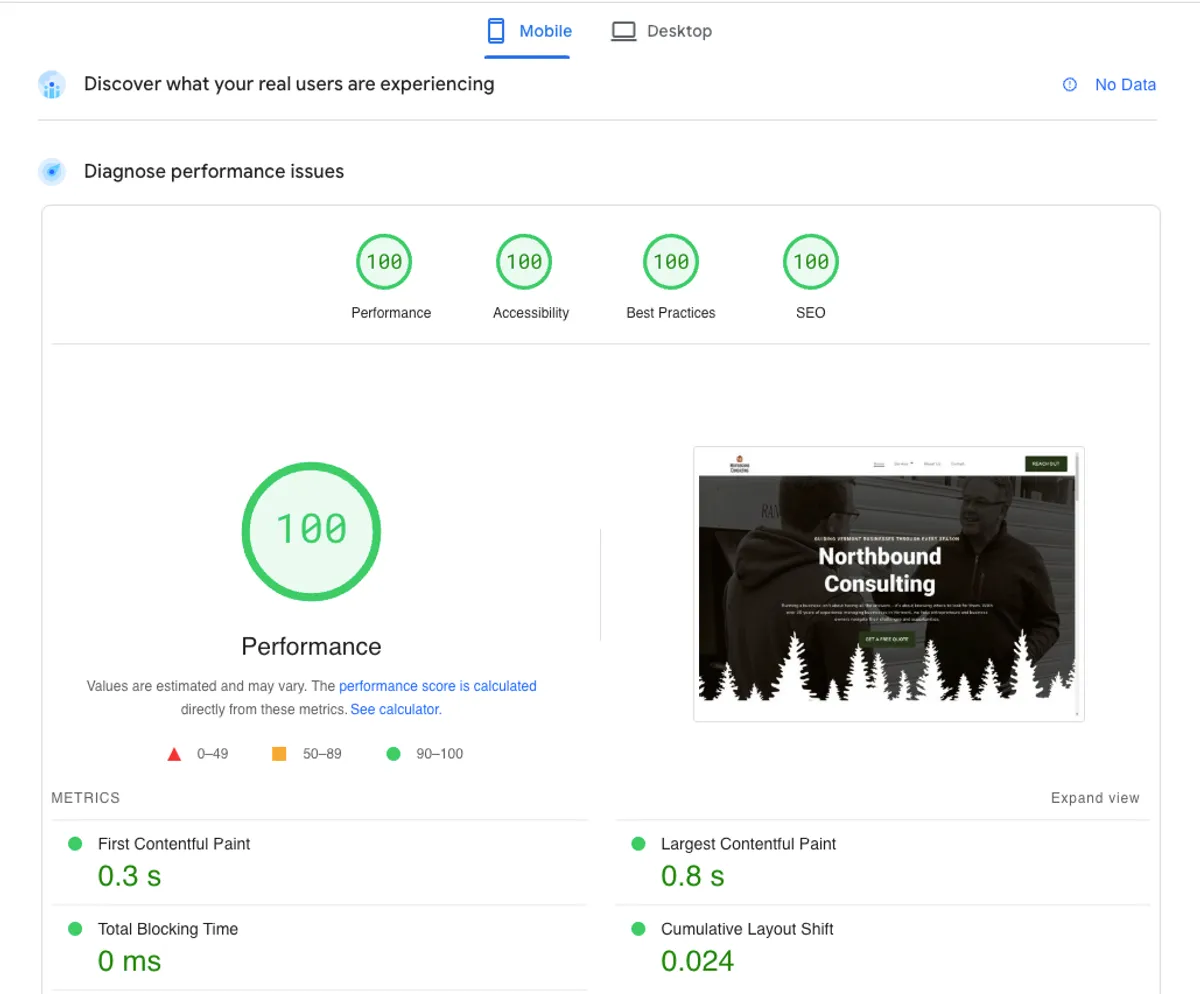The width and height of the screenshot is (1200, 994).
Task: Switch to the Desktop tab
Action: (x=662, y=31)
